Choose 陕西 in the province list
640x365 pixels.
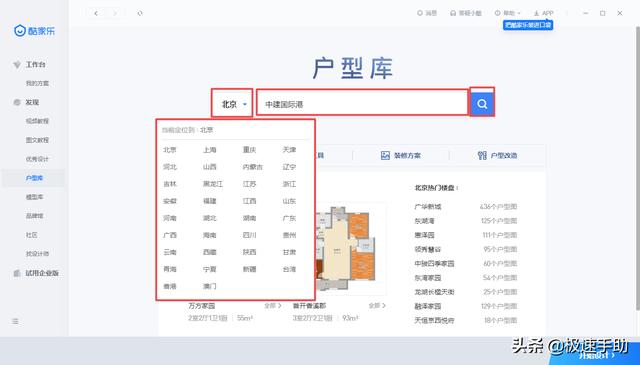click(249, 252)
